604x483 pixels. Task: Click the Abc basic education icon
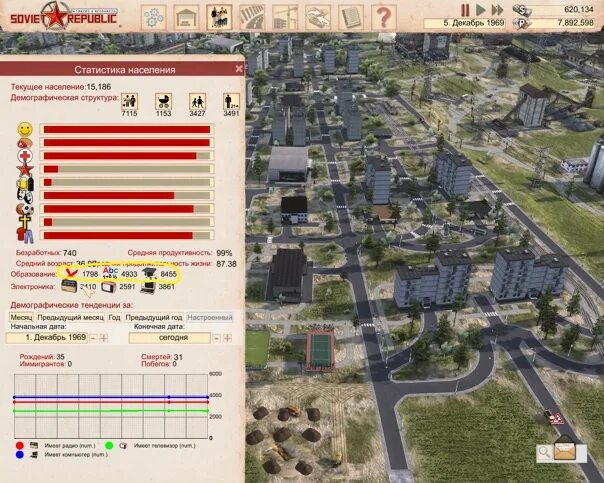pos(110,273)
